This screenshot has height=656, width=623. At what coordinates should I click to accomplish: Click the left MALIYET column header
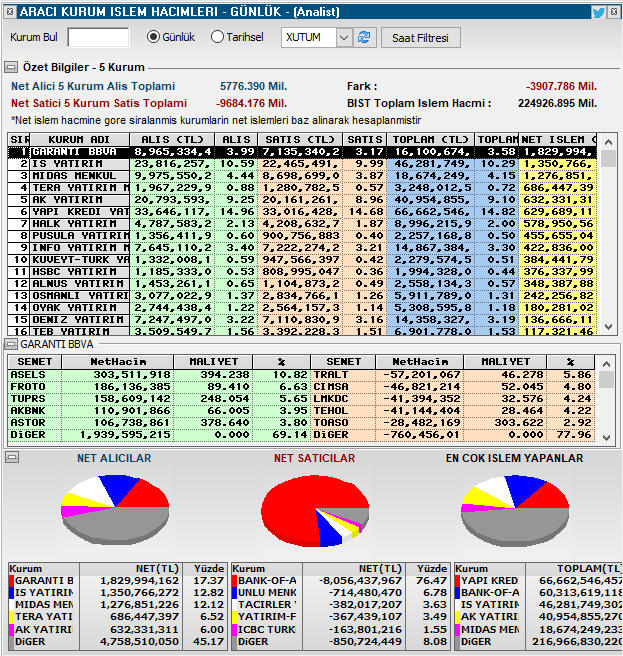(213, 362)
